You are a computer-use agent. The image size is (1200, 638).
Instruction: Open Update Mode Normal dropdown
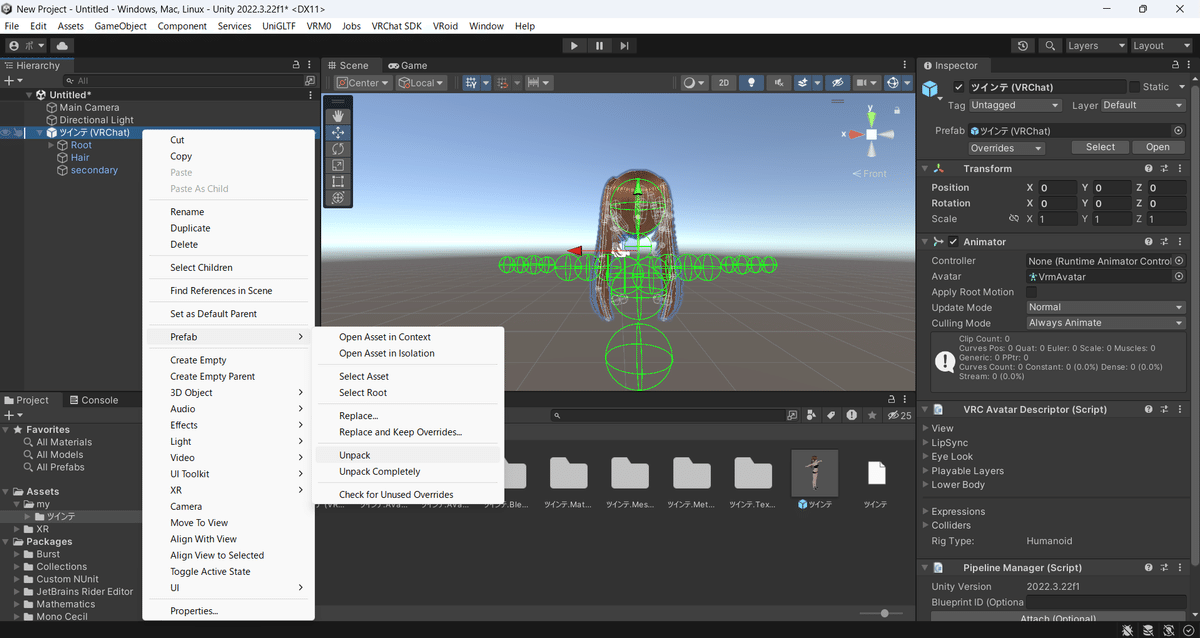(1106, 307)
